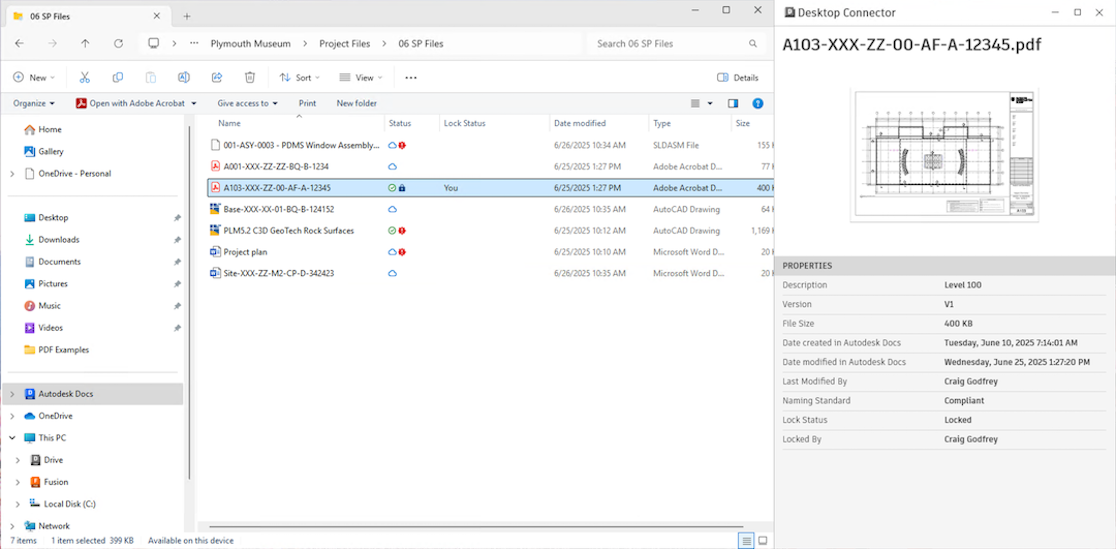Select the Project plan file name
This screenshot has width=1116, height=549.
pos(246,252)
